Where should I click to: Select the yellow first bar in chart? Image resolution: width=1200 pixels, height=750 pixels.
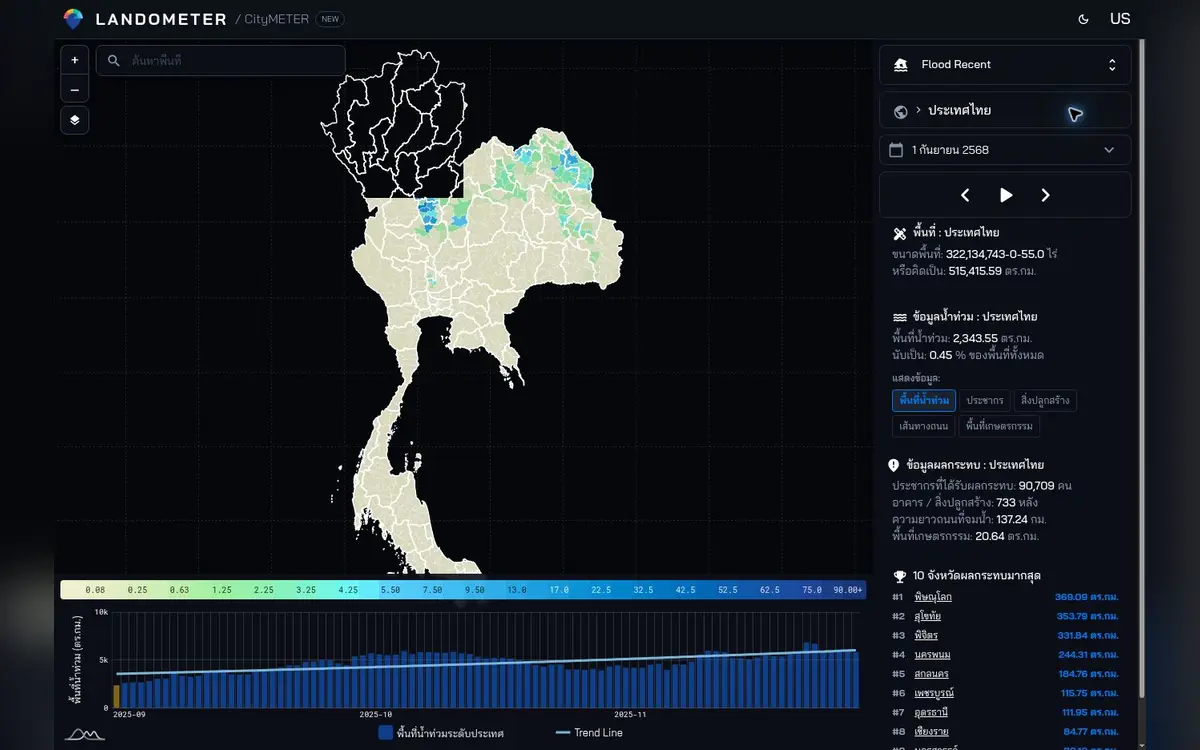116,696
